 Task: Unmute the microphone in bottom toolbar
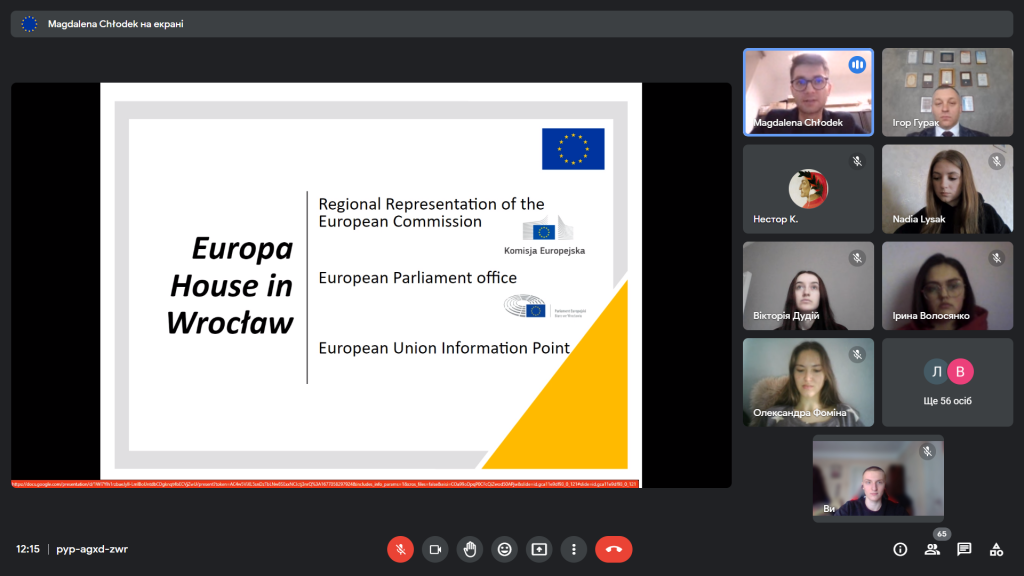pos(400,549)
